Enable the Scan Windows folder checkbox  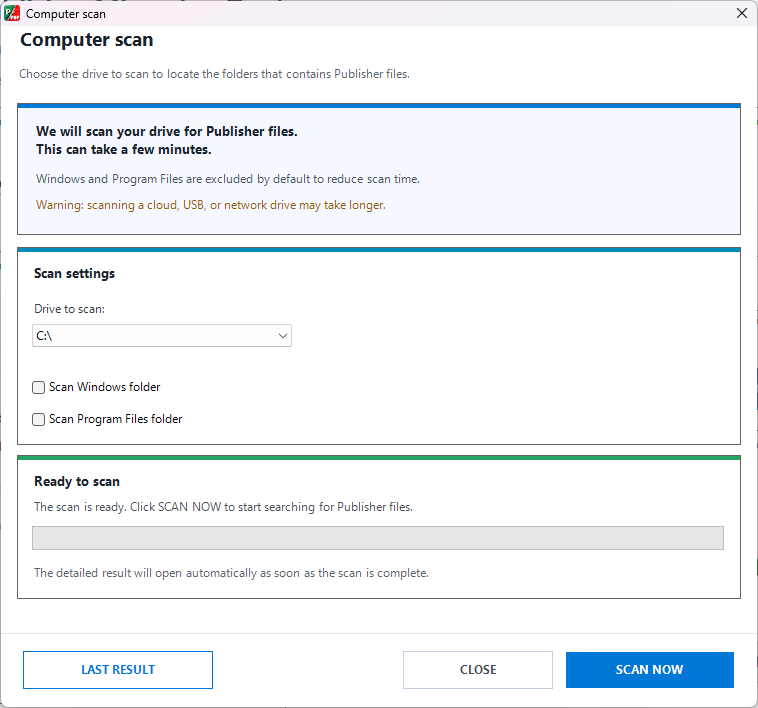[x=39, y=387]
